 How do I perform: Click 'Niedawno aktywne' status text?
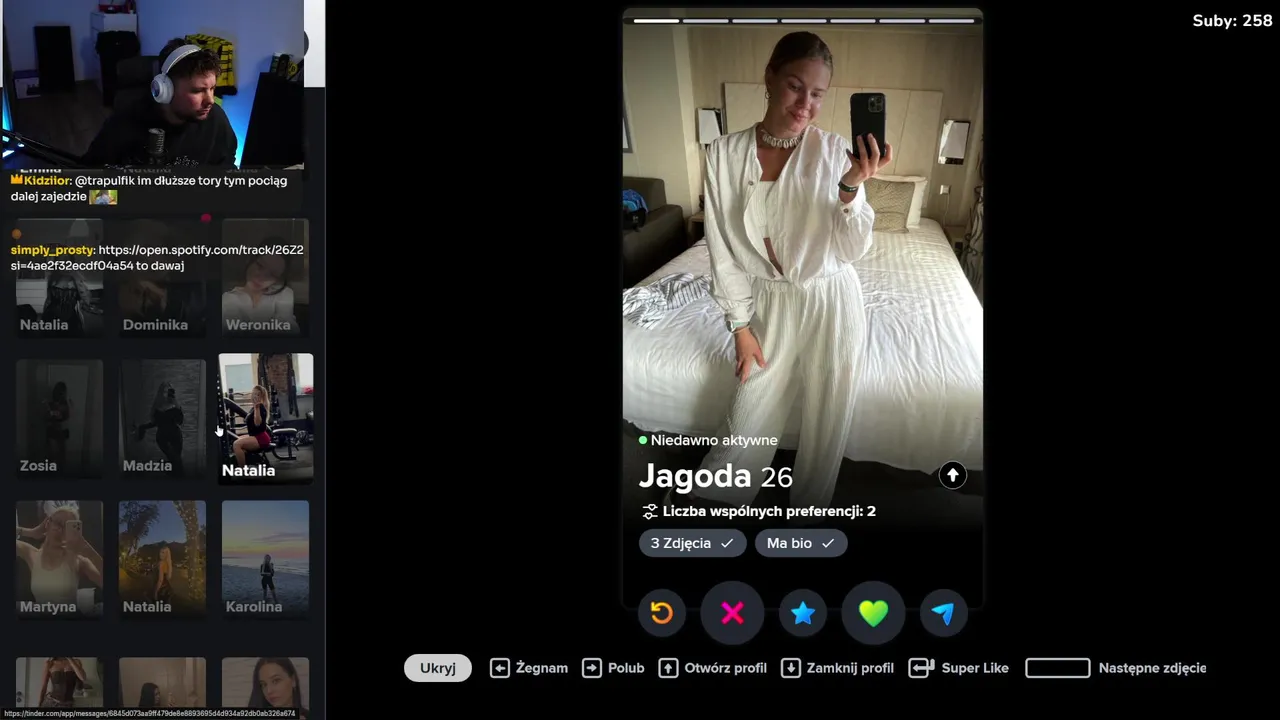coord(714,440)
